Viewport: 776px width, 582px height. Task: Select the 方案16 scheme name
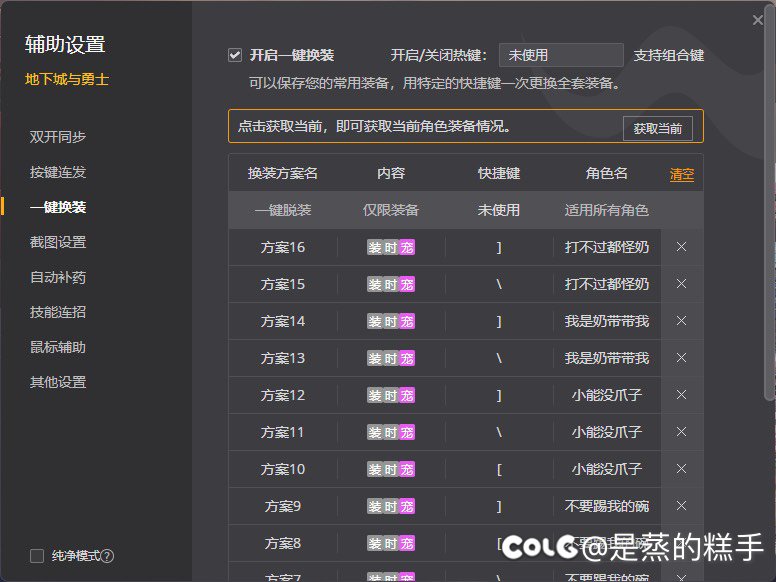click(283, 247)
